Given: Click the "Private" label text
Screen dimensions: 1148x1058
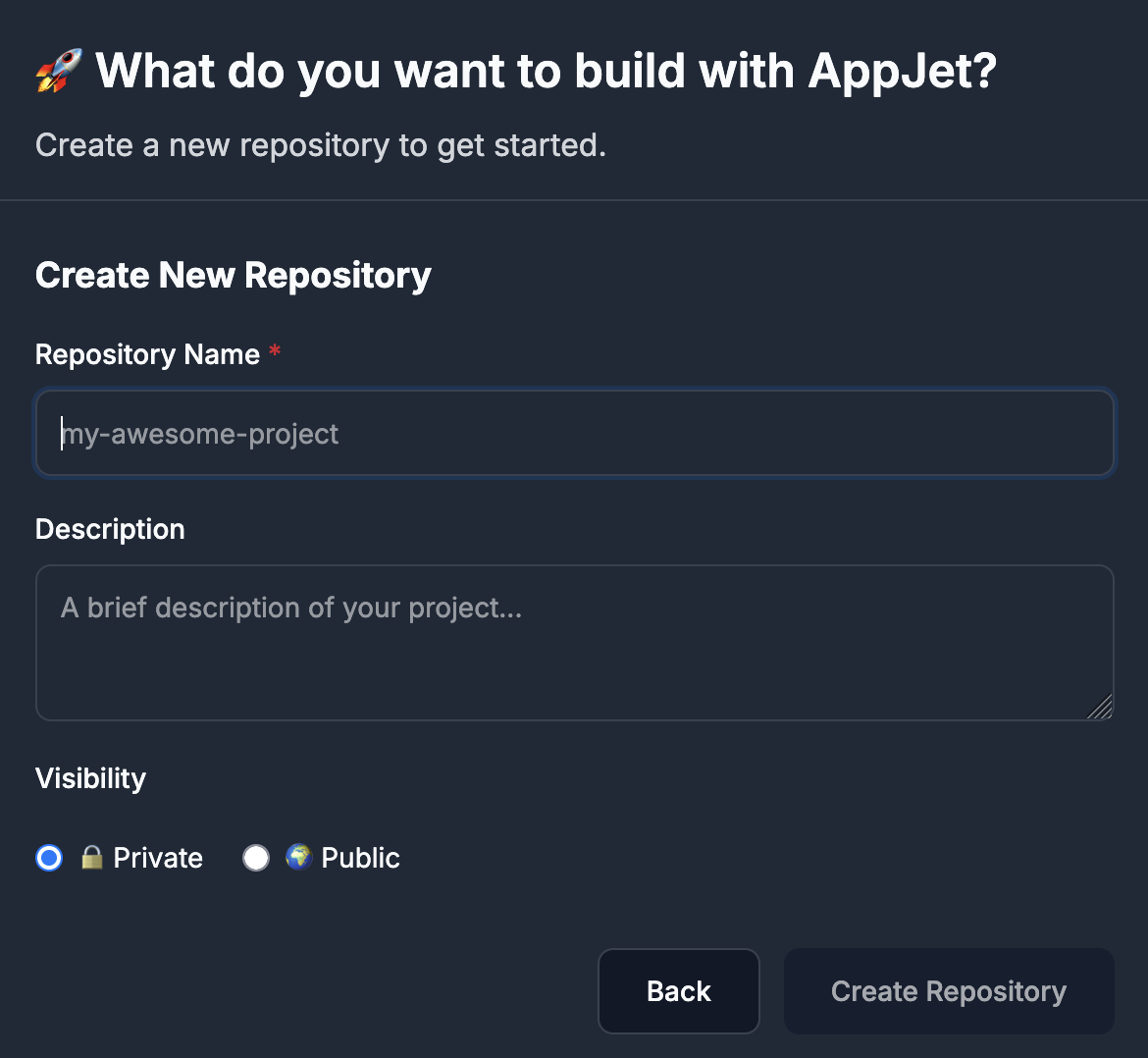Looking at the screenshot, I should point(158,858).
